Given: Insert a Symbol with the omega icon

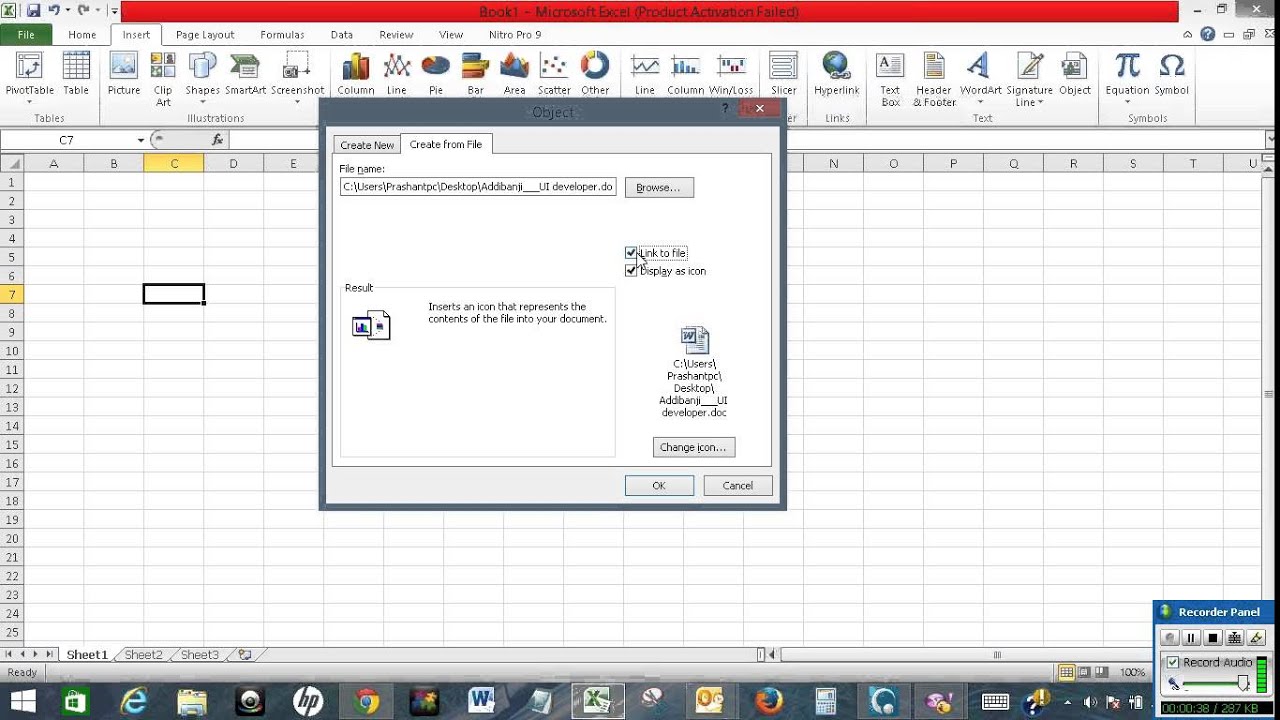Looking at the screenshot, I should click(1172, 74).
